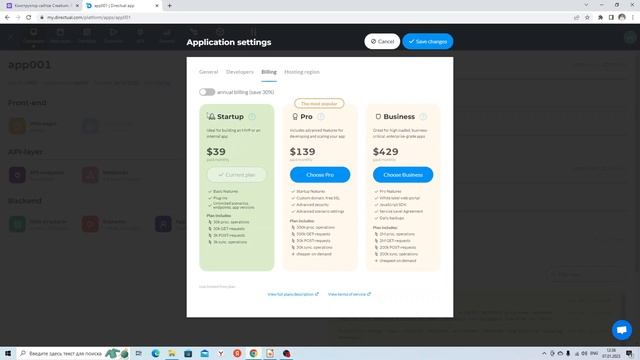This screenshot has height=360, width=640.
Task: Show the Pro plan info tooltip icon
Action: click(x=321, y=117)
